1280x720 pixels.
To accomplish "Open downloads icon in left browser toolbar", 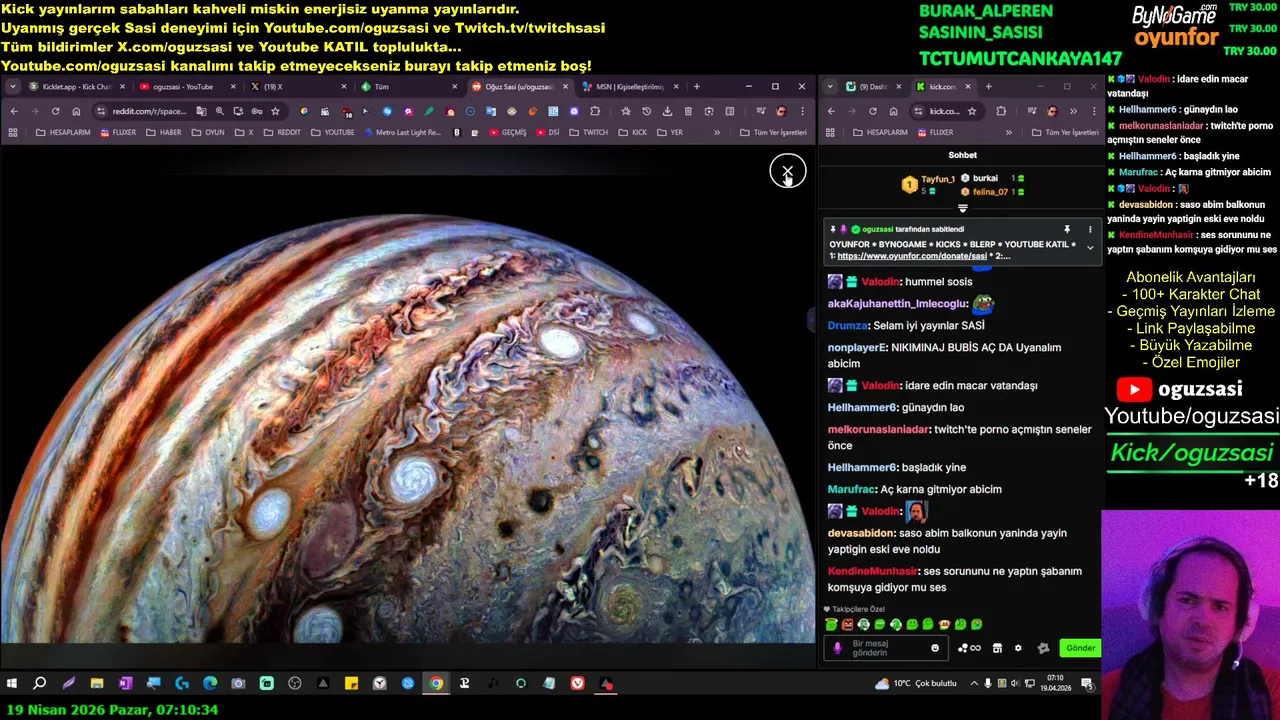I will pyautogui.click(x=667, y=111).
